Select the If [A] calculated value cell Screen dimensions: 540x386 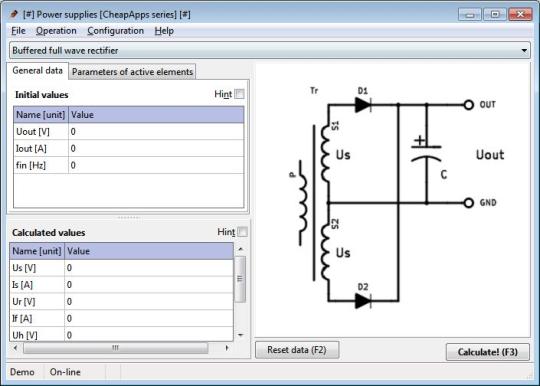pos(149,319)
